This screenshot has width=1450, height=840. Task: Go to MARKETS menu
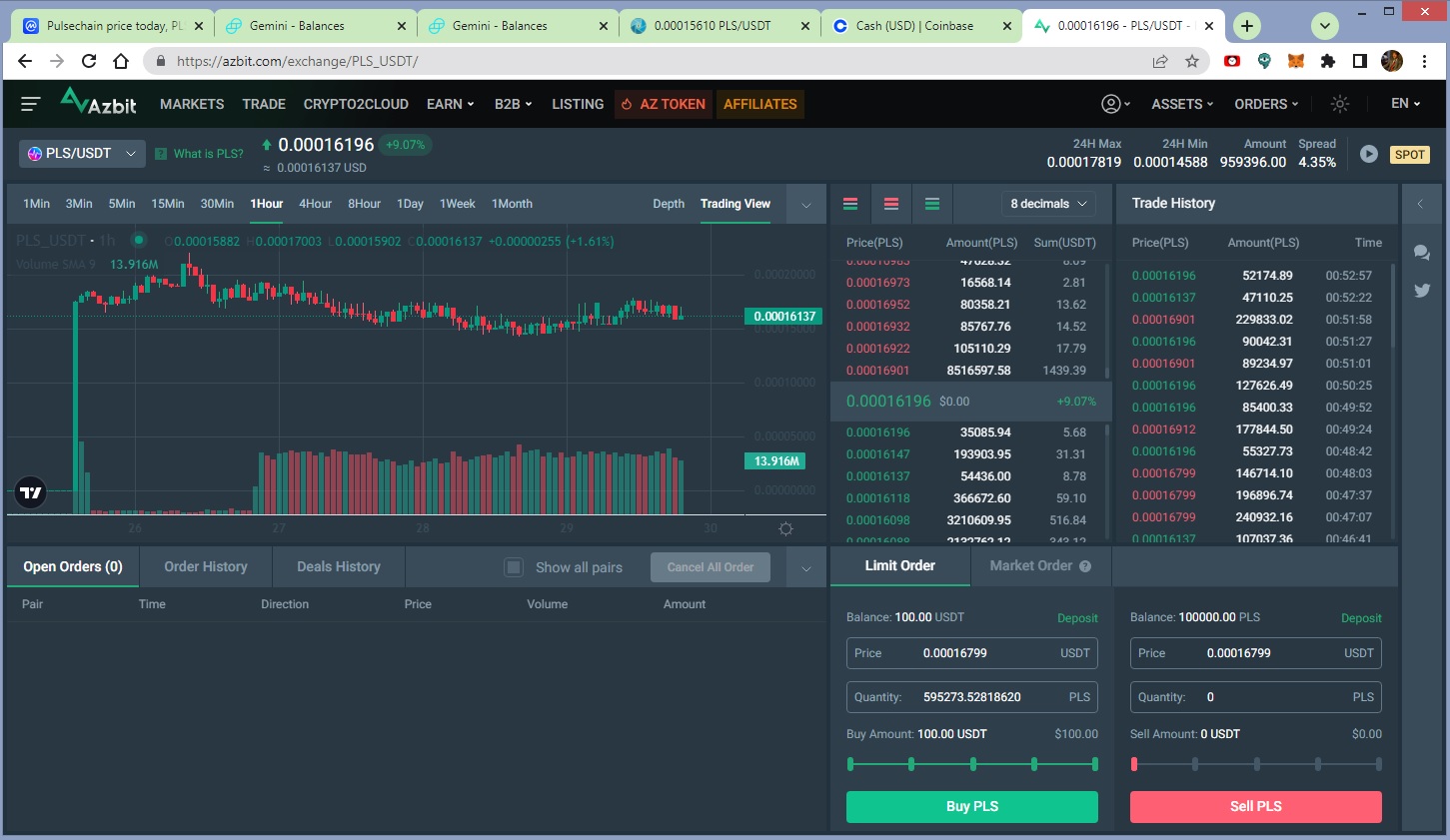point(192,104)
